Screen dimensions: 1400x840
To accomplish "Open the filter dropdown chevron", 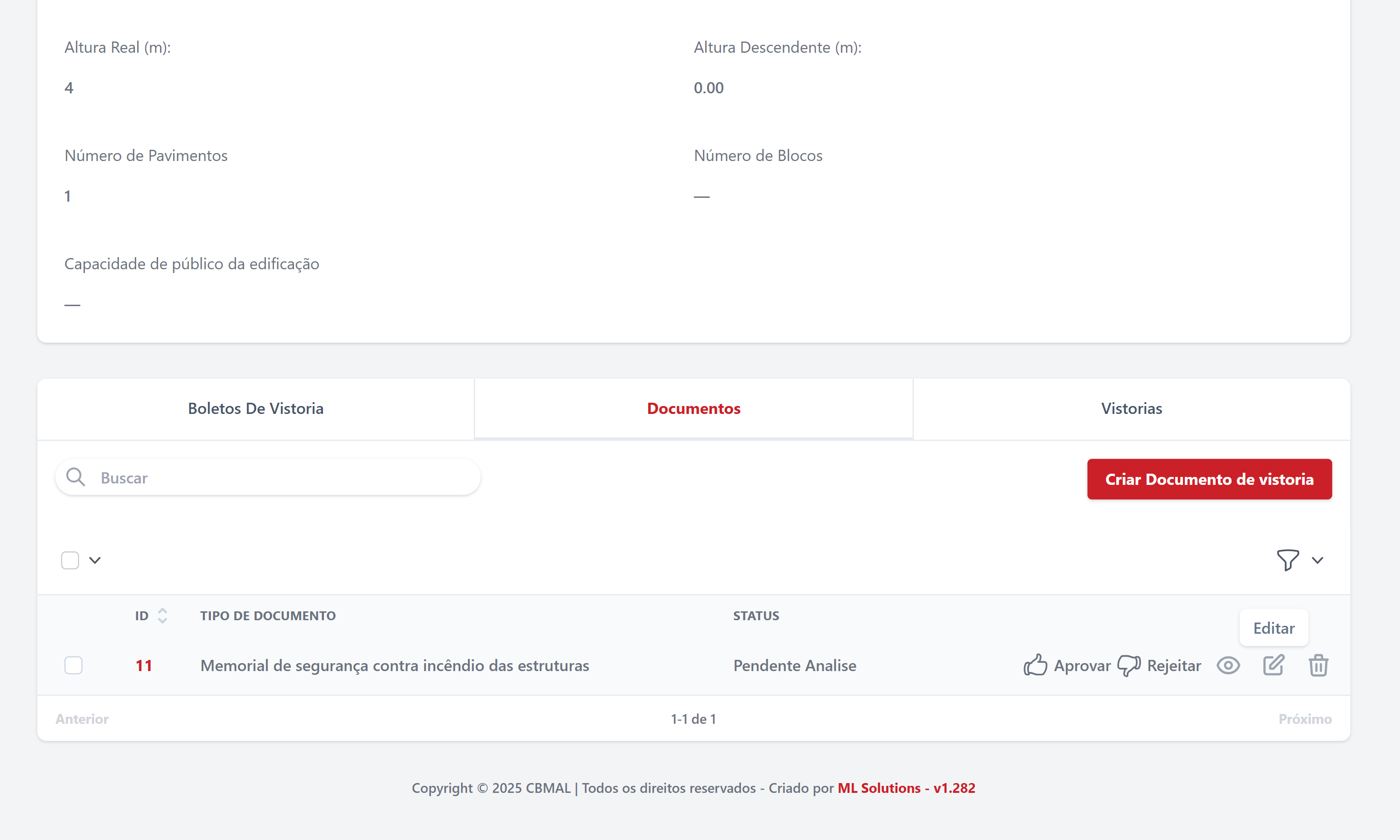I will tap(1317, 560).
